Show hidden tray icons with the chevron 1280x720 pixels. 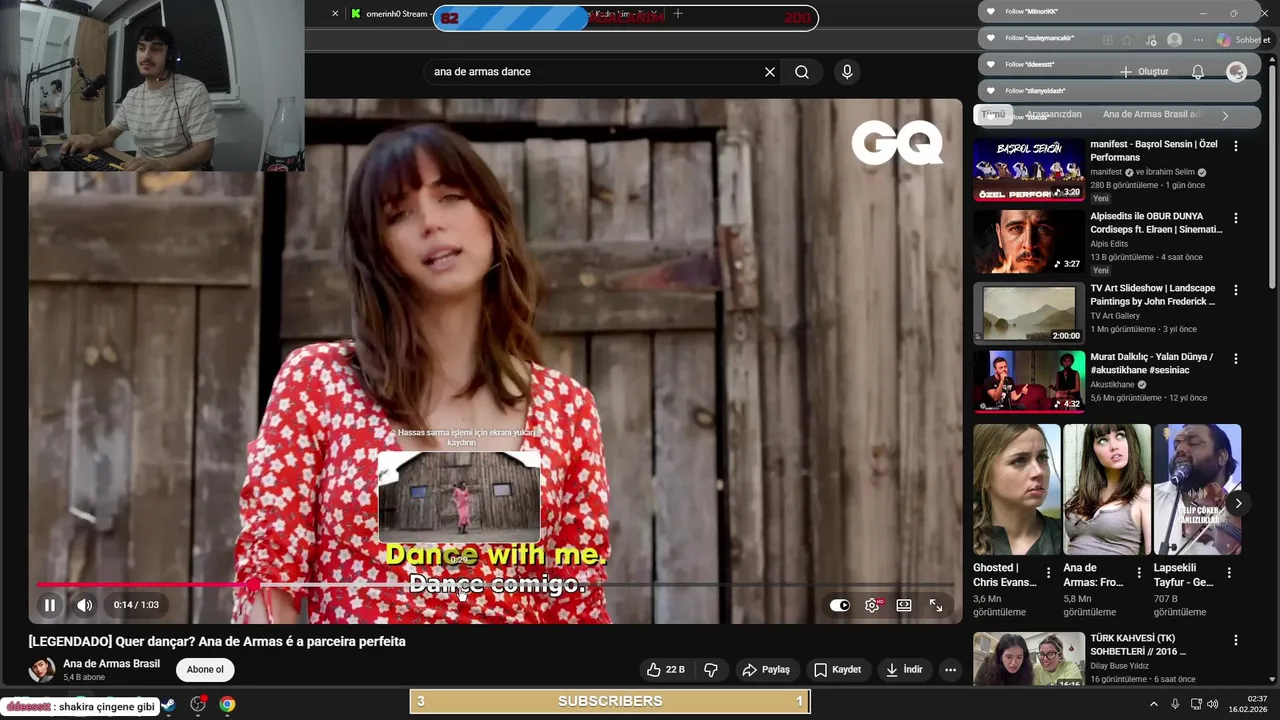pyautogui.click(x=1153, y=704)
